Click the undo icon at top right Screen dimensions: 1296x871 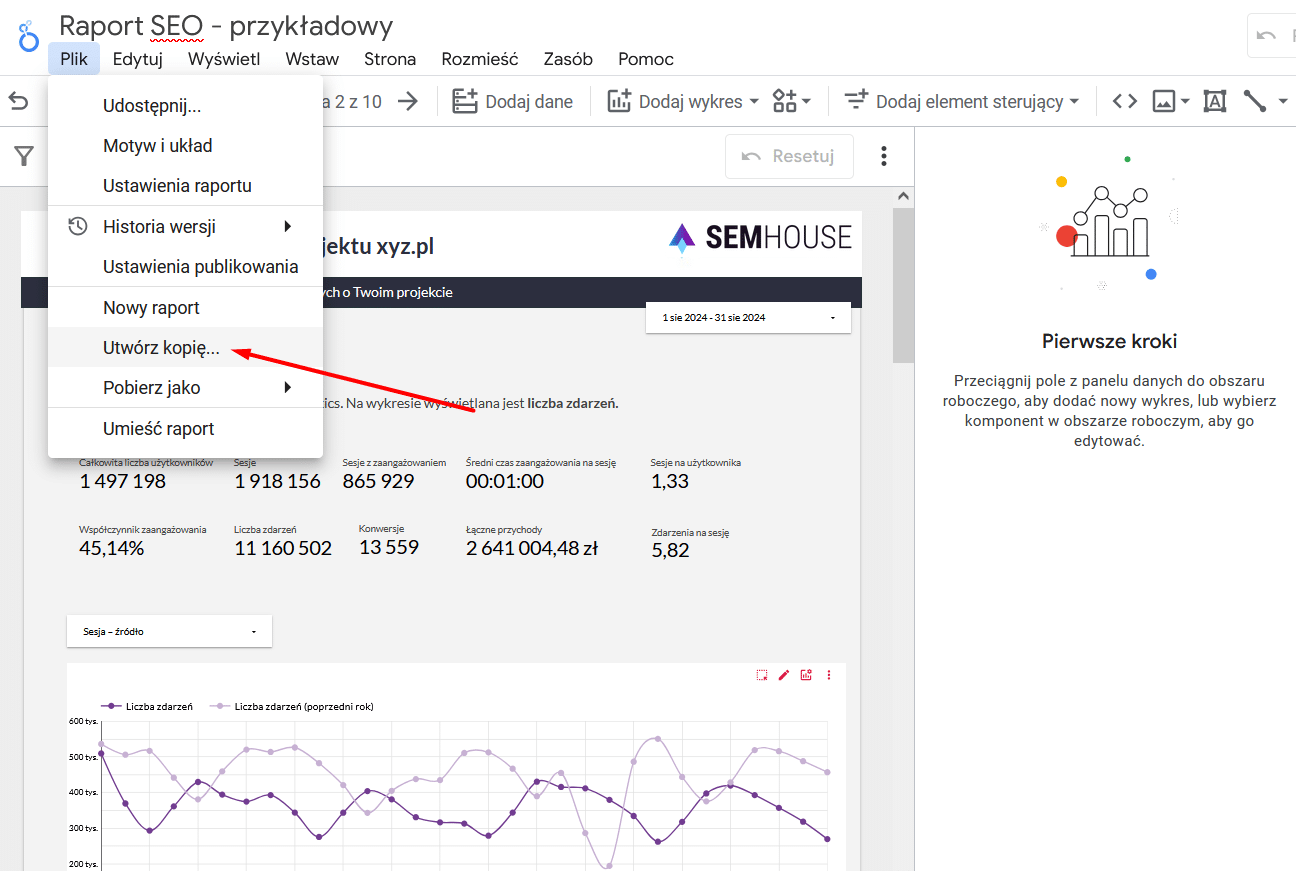(1267, 36)
